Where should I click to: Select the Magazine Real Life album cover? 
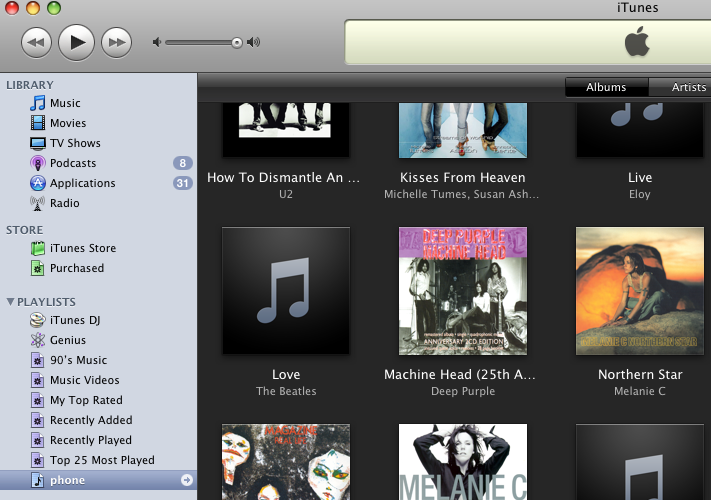[x=286, y=462]
